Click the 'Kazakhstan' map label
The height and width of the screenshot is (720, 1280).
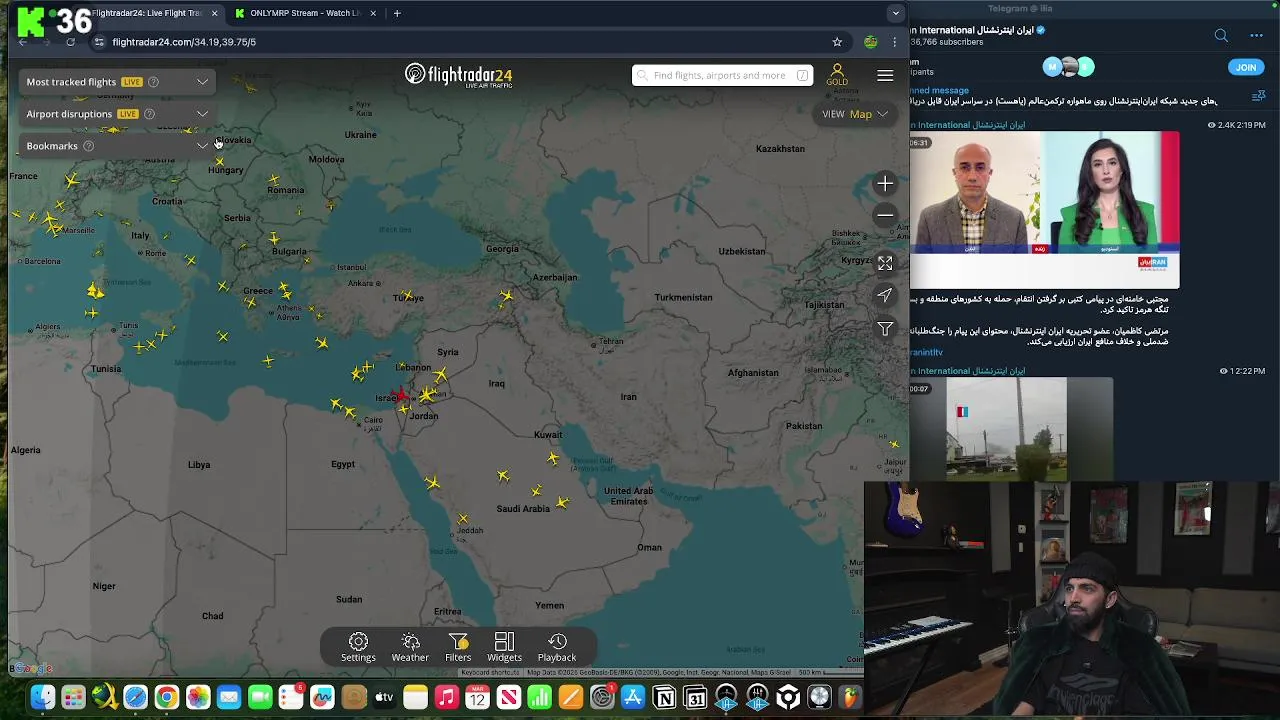click(780, 149)
